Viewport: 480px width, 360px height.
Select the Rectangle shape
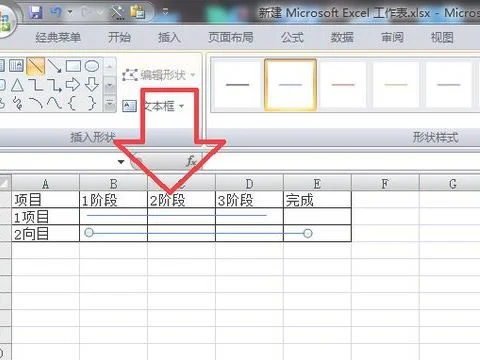(x=73, y=66)
